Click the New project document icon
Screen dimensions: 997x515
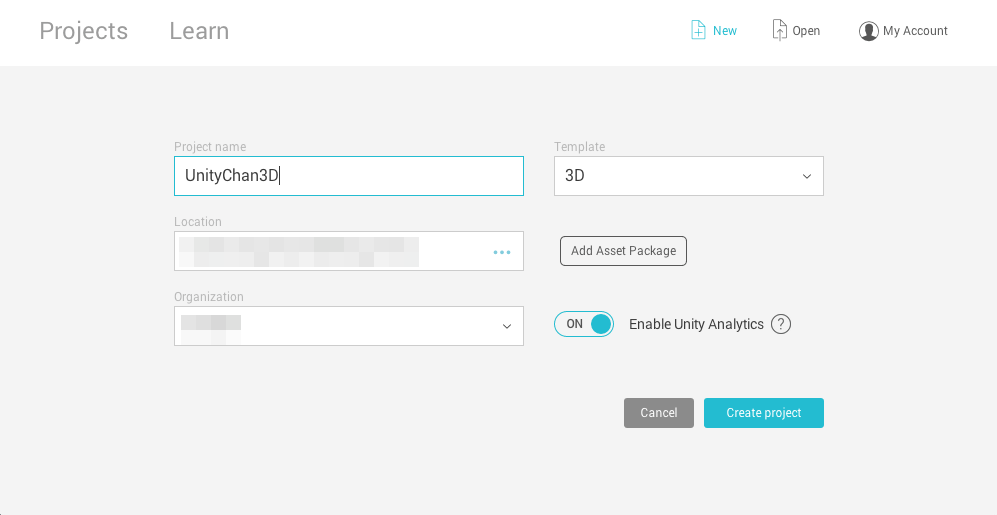(698, 30)
